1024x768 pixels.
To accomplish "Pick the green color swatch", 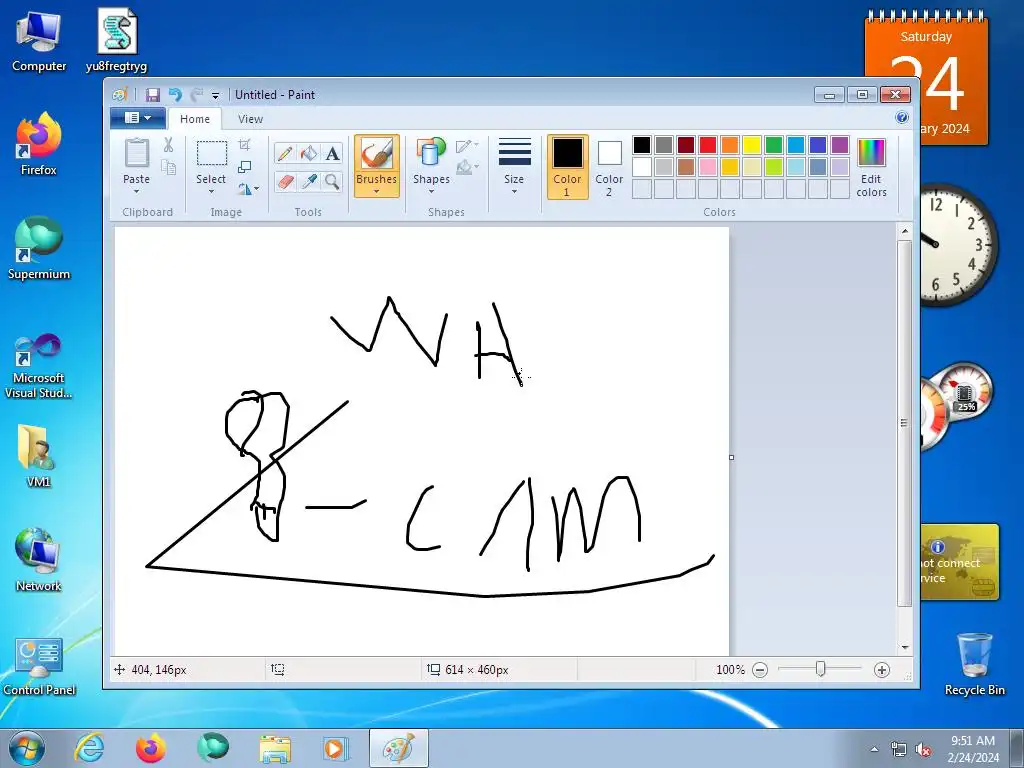I will pos(774,145).
